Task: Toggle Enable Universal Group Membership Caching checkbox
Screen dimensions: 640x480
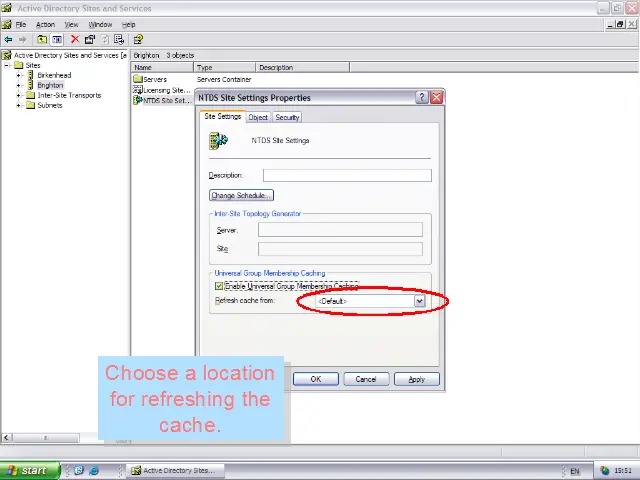Action: [x=219, y=286]
